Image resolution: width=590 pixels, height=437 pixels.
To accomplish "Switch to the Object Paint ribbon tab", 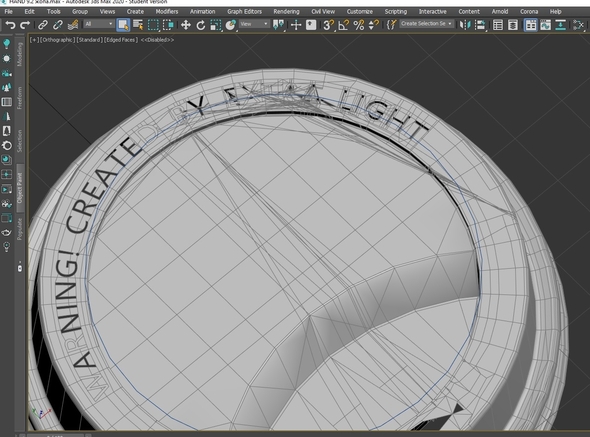I will tap(20, 188).
